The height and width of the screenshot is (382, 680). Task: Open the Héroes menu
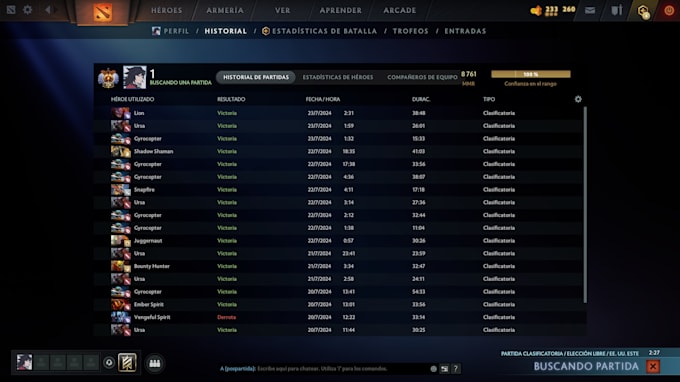pyautogui.click(x=167, y=10)
